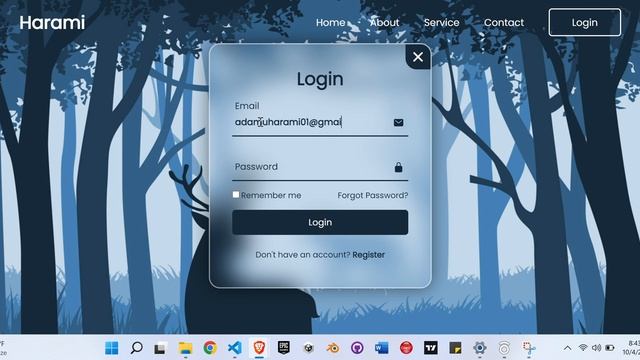640x360 pixels.
Task: Click the concentric-rings taskbar app icon
Action: click(x=504, y=348)
